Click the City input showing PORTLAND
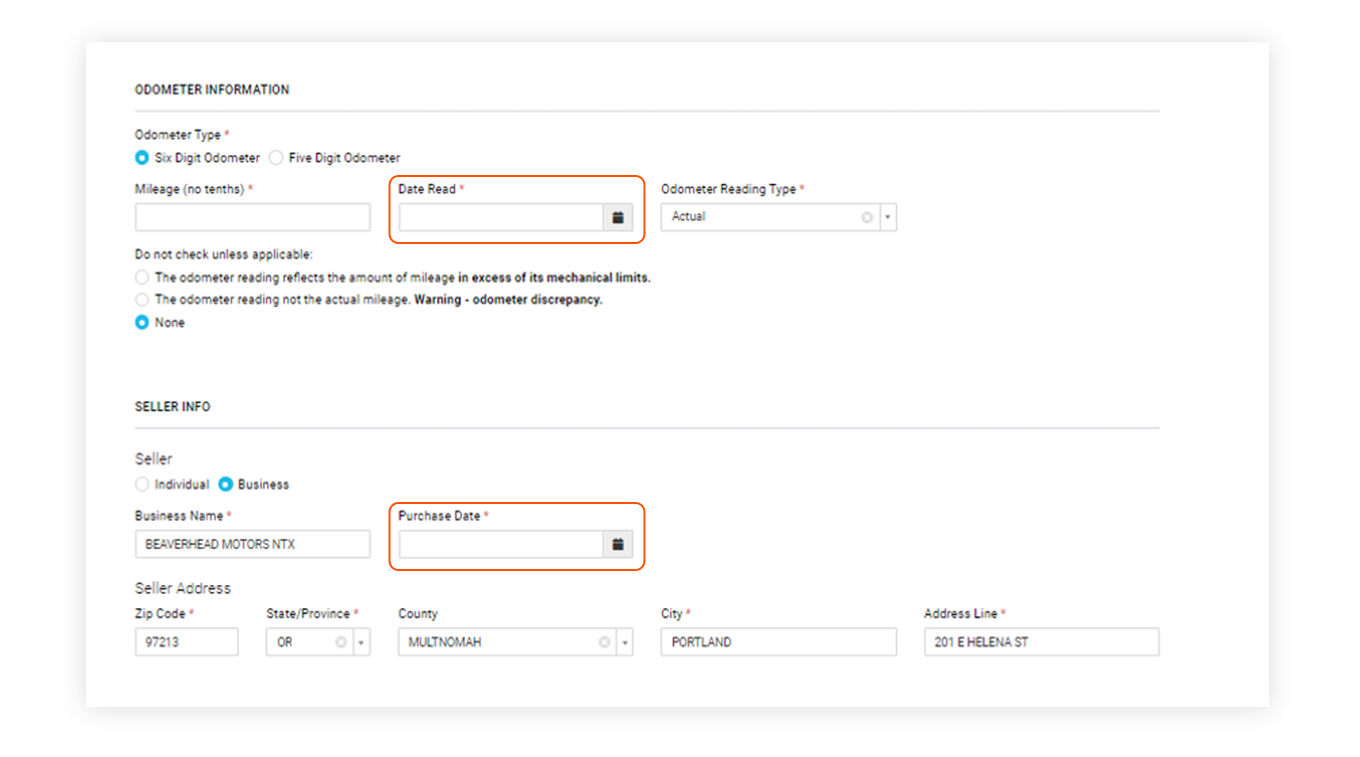The width and height of the screenshot is (1360, 757). point(778,641)
